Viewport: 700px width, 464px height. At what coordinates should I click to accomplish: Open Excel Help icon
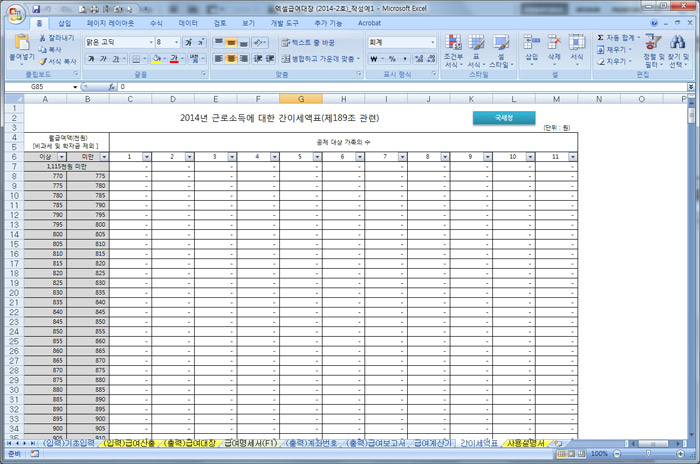654,23
